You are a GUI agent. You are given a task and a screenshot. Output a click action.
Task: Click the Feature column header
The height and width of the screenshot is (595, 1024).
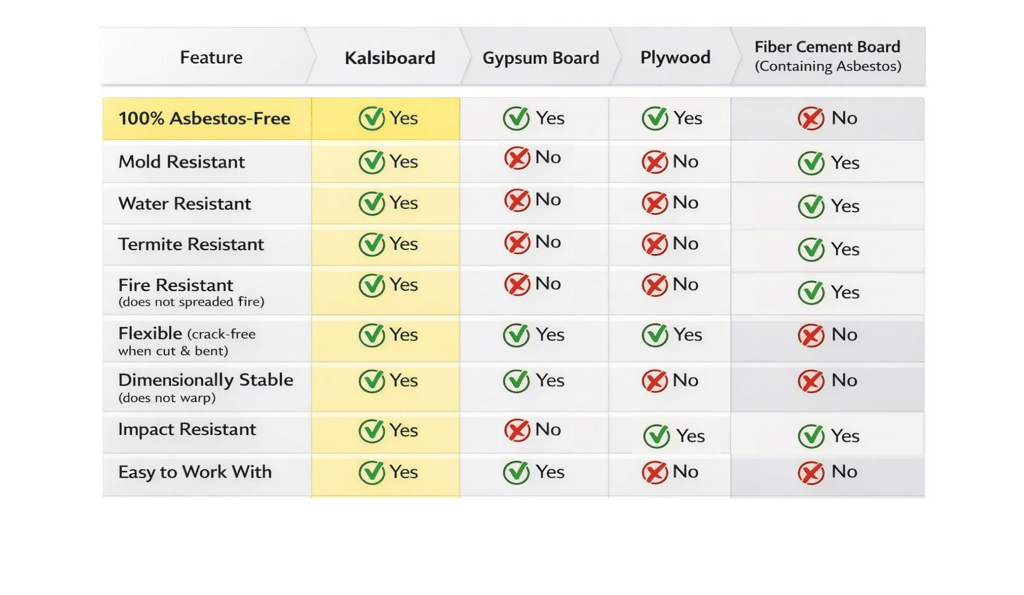coord(211,58)
